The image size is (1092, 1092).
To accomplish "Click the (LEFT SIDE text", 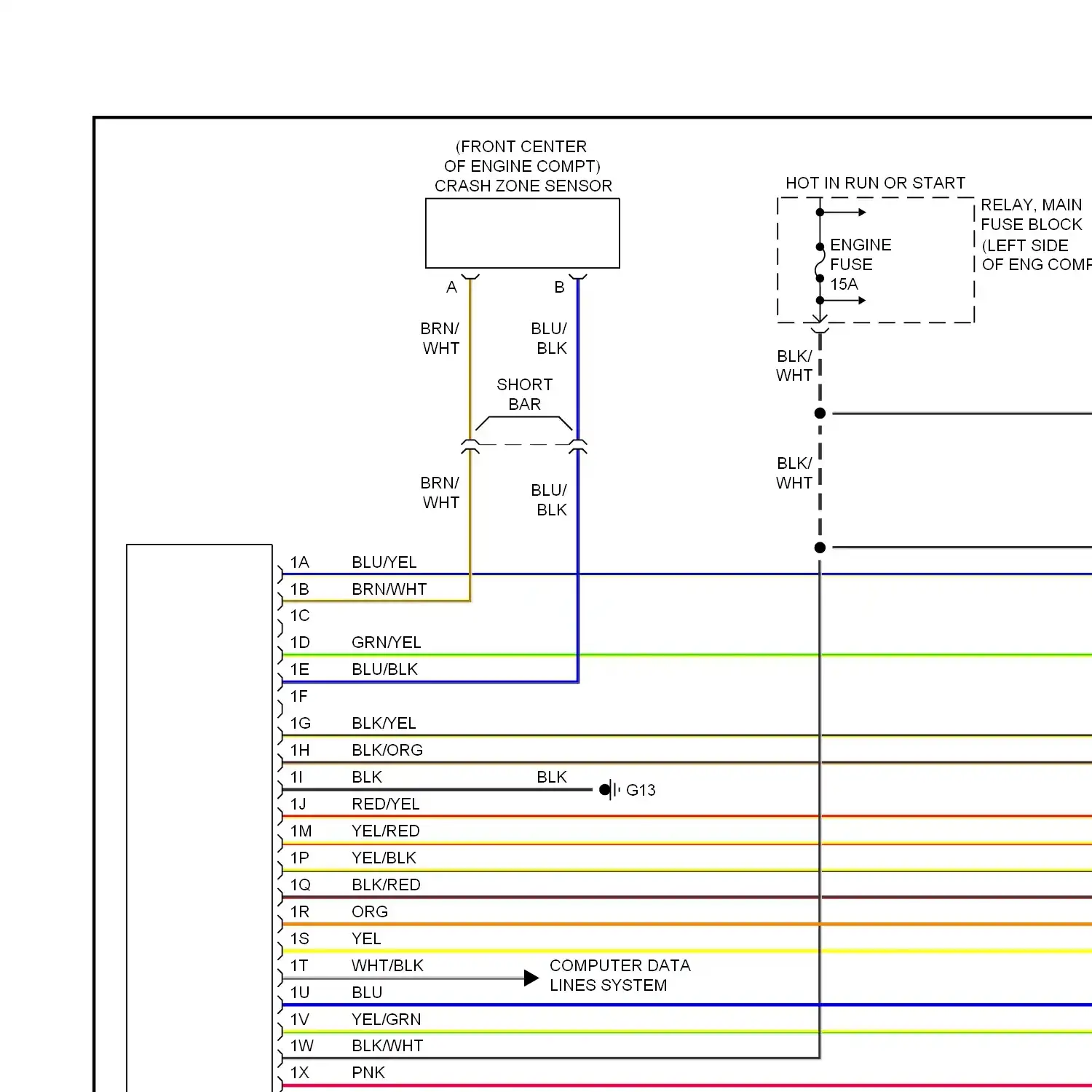I will [1025, 245].
